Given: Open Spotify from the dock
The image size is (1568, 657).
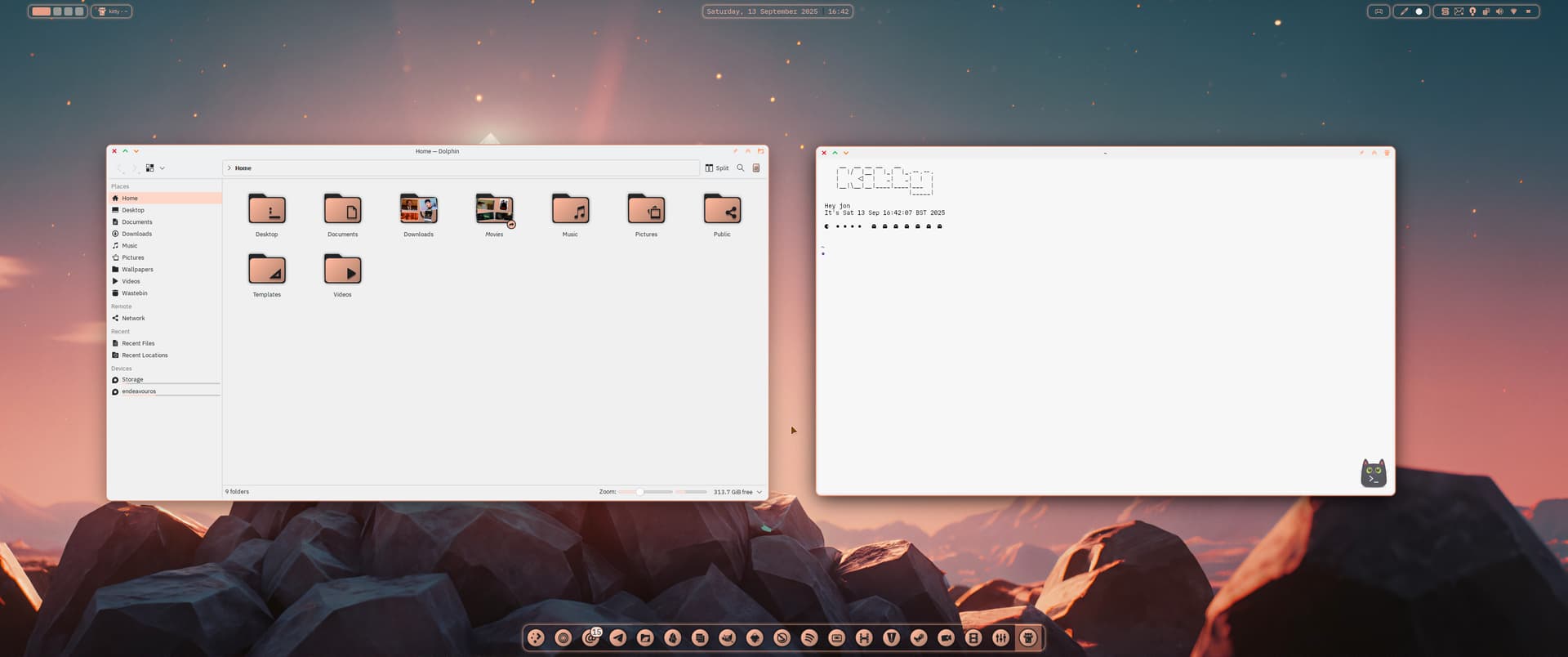Looking at the screenshot, I should click(809, 638).
